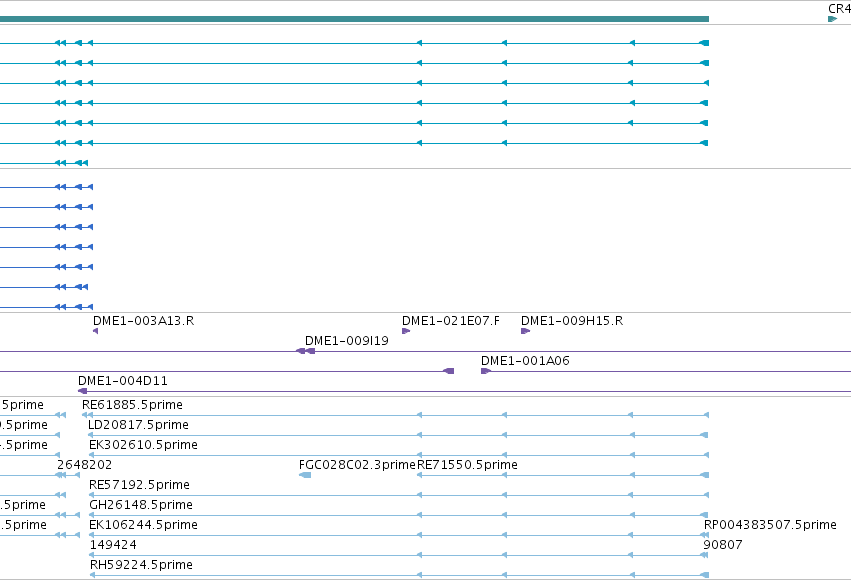Select EST RP004383507.5prime
This screenshot has height=580, width=851.
pos(770,525)
